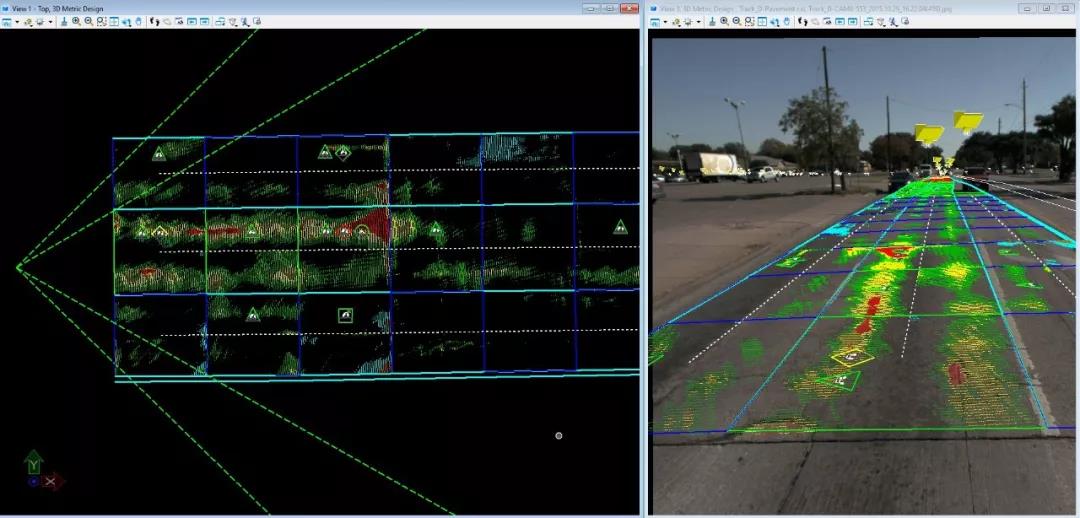Select Zoom Out tool in View 1
The height and width of the screenshot is (518, 1080).
pos(89,21)
